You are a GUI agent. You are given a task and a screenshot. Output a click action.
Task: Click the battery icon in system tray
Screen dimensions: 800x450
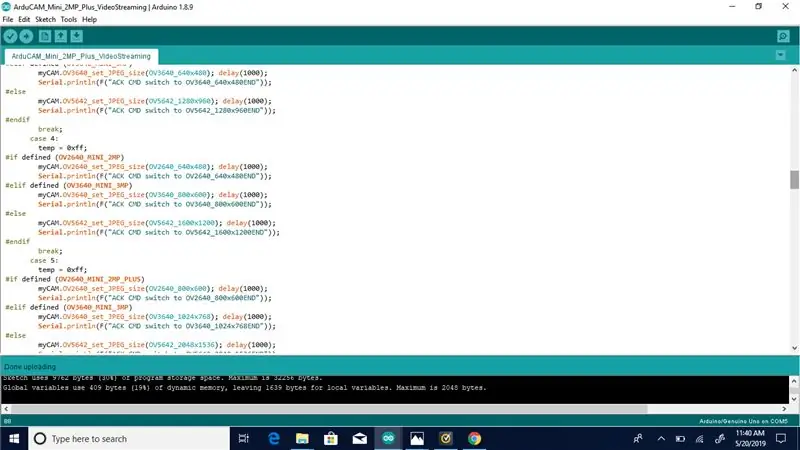coord(680,439)
